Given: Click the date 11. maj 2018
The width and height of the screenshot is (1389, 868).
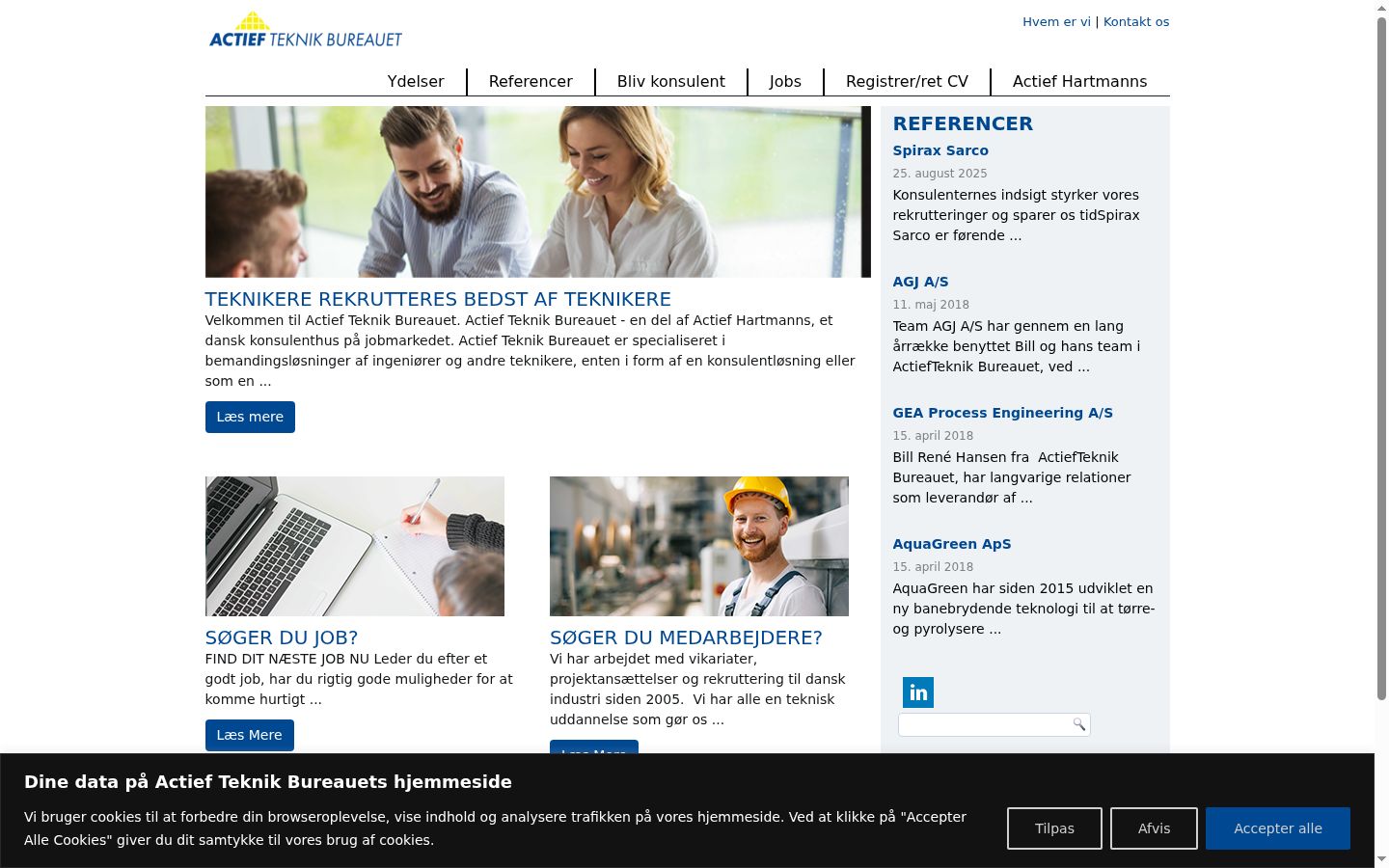Looking at the screenshot, I should [931, 305].
